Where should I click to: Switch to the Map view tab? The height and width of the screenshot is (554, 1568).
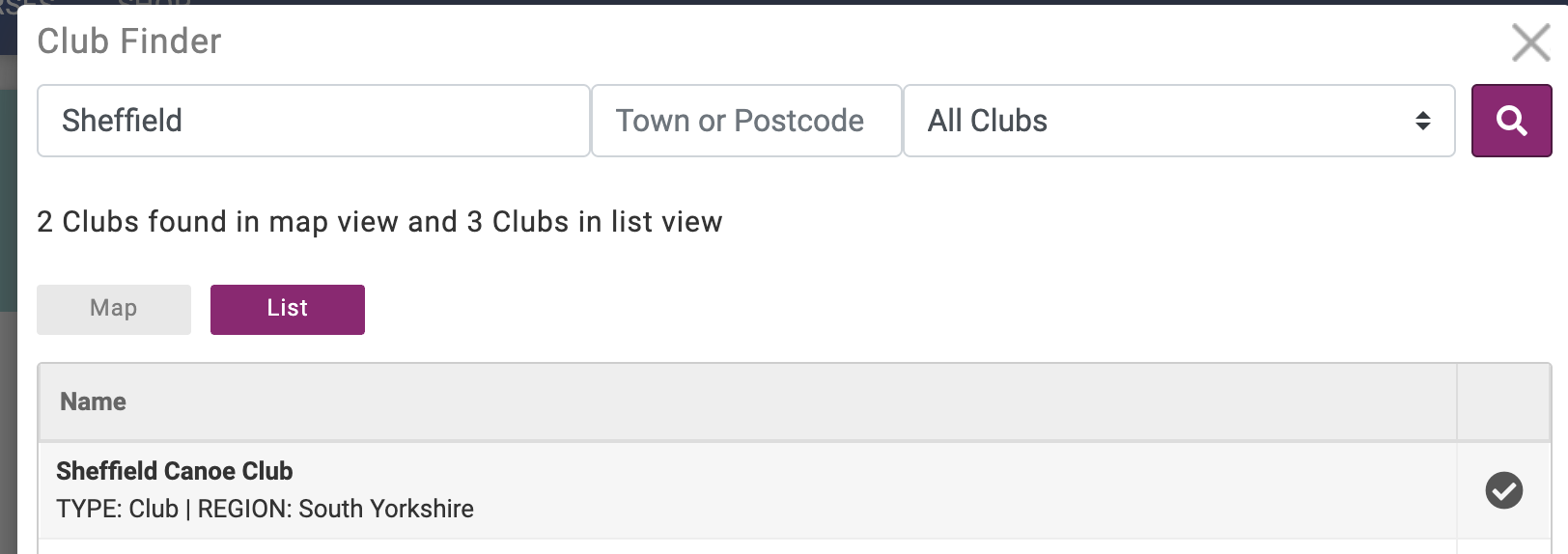tap(114, 309)
